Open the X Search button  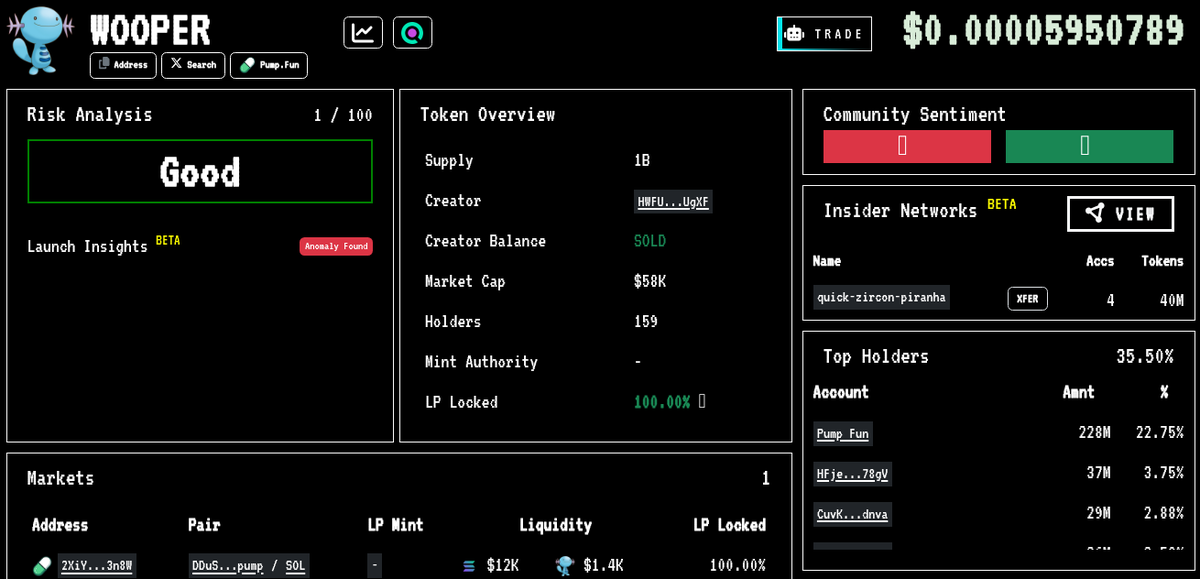(x=193, y=65)
